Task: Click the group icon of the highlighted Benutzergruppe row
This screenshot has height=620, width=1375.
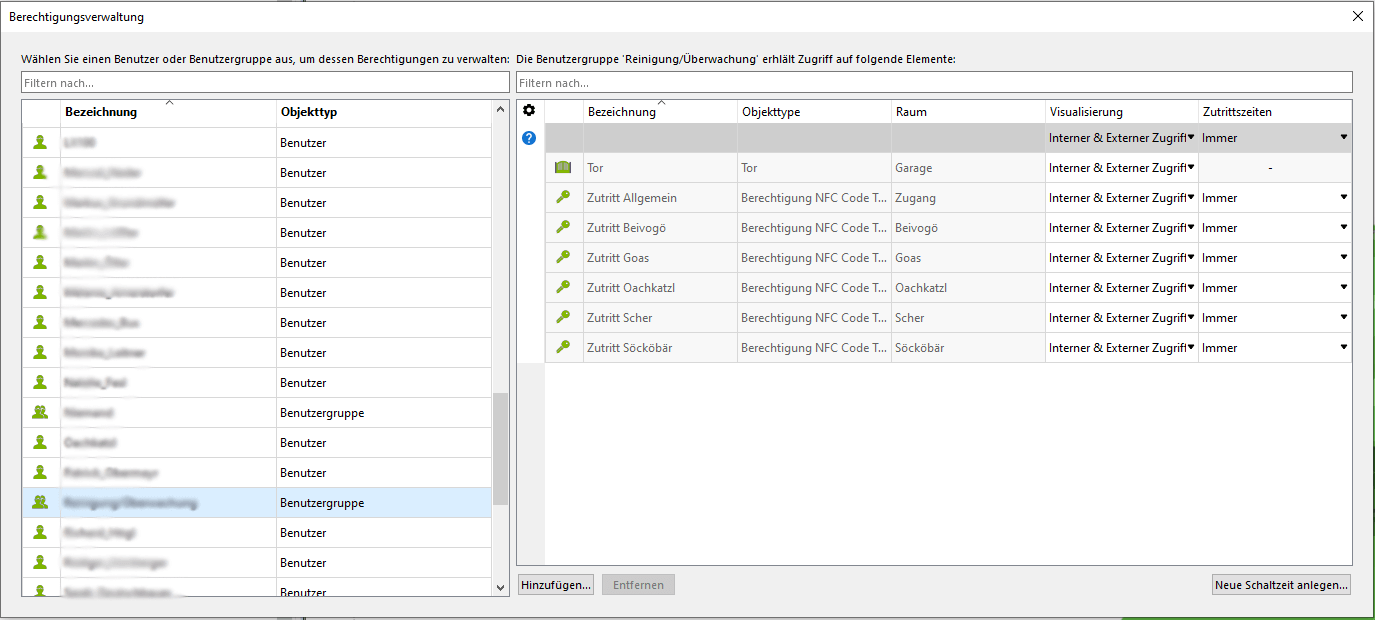Action: tap(40, 503)
